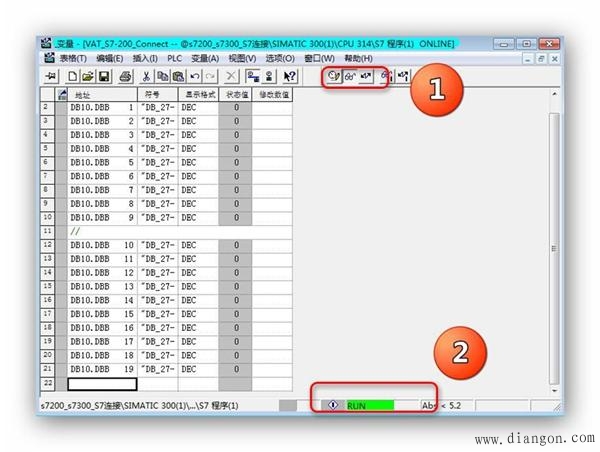Delete with the X toolbar icon
The width and height of the screenshot is (600, 452).
click(x=231, y=76)
